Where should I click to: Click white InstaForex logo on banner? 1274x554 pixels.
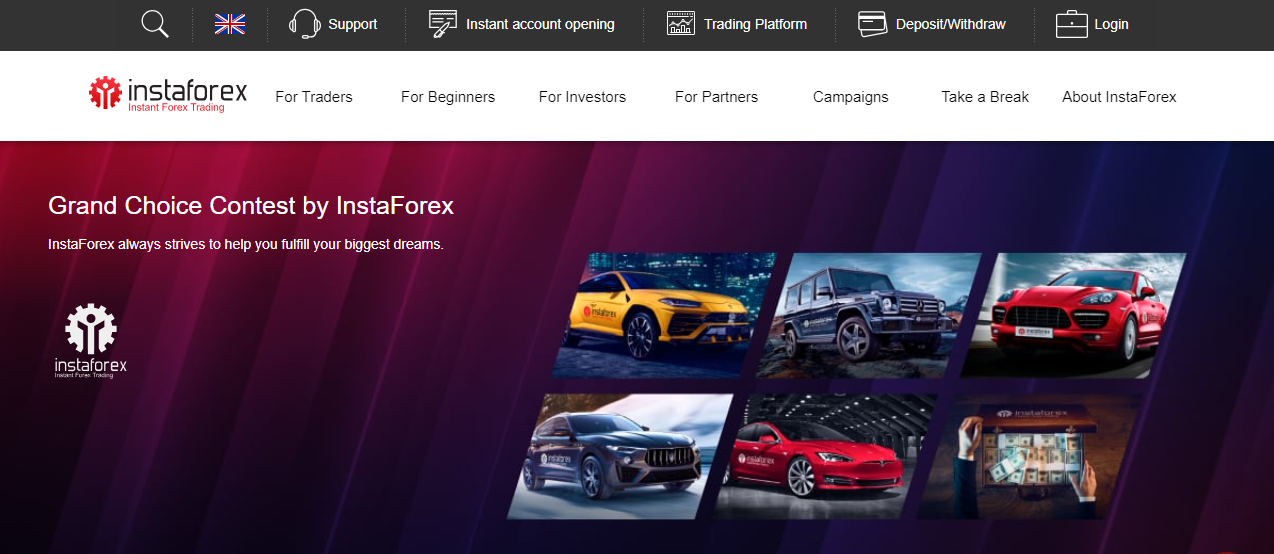coord(91,341)
